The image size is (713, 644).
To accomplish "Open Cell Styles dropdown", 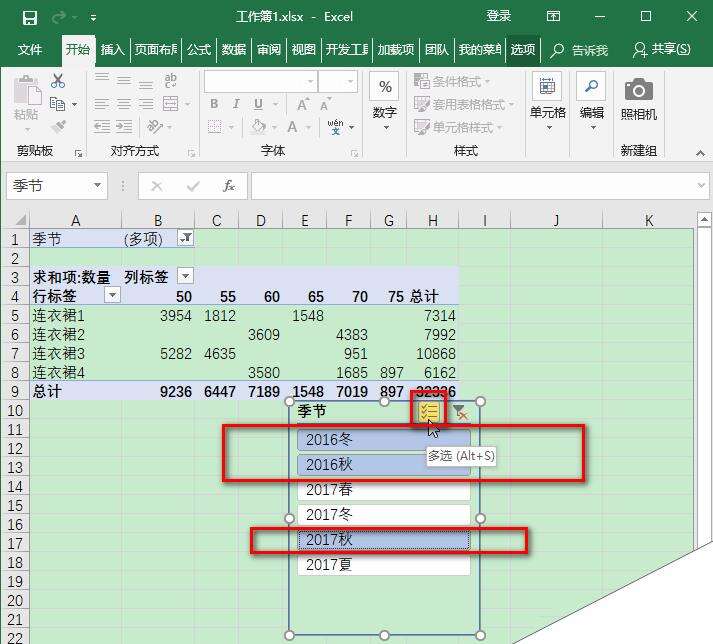I will [458, 127].
